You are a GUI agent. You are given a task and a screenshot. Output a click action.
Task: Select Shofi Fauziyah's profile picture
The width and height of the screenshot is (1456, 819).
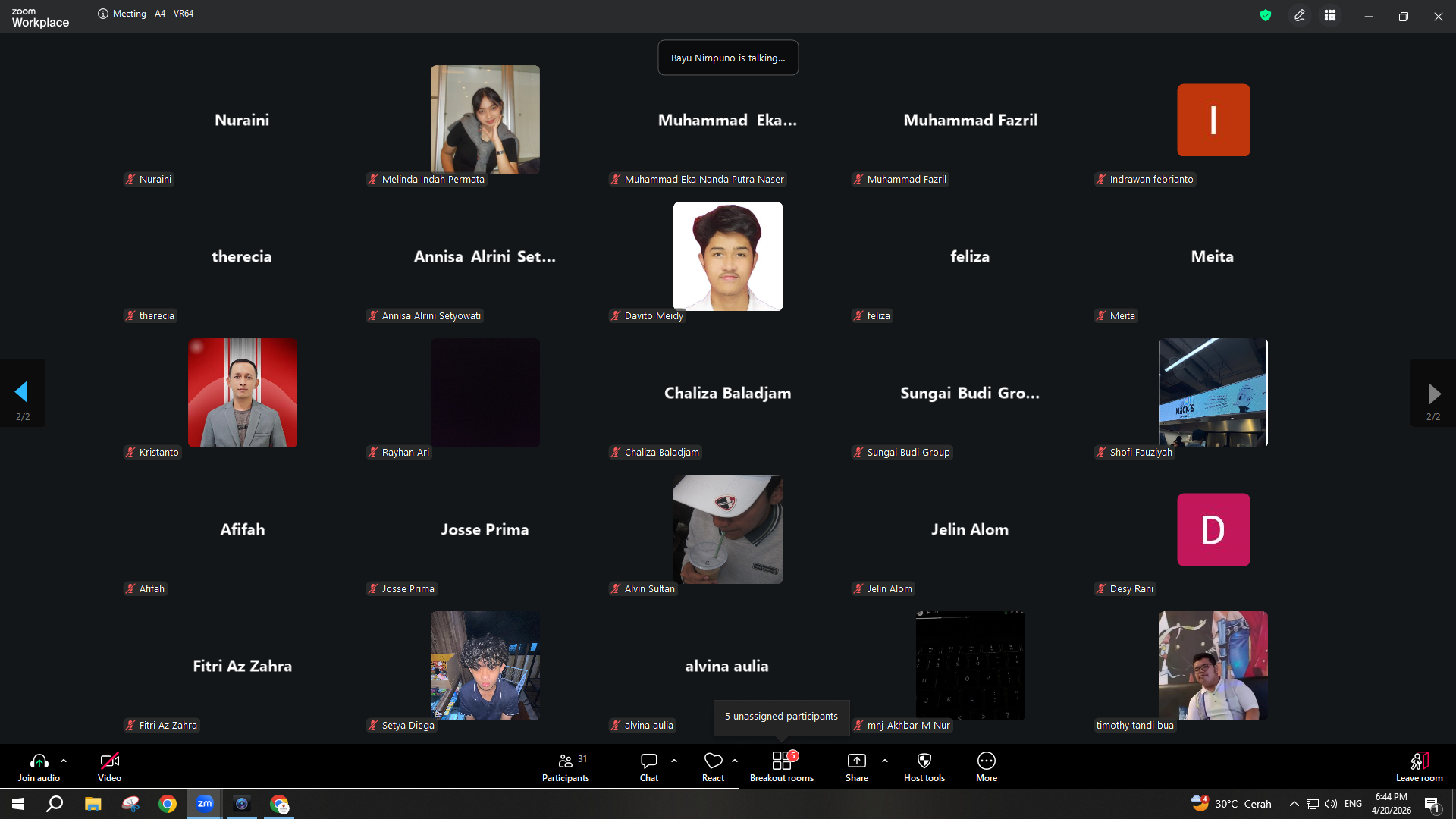(1213, 393)
